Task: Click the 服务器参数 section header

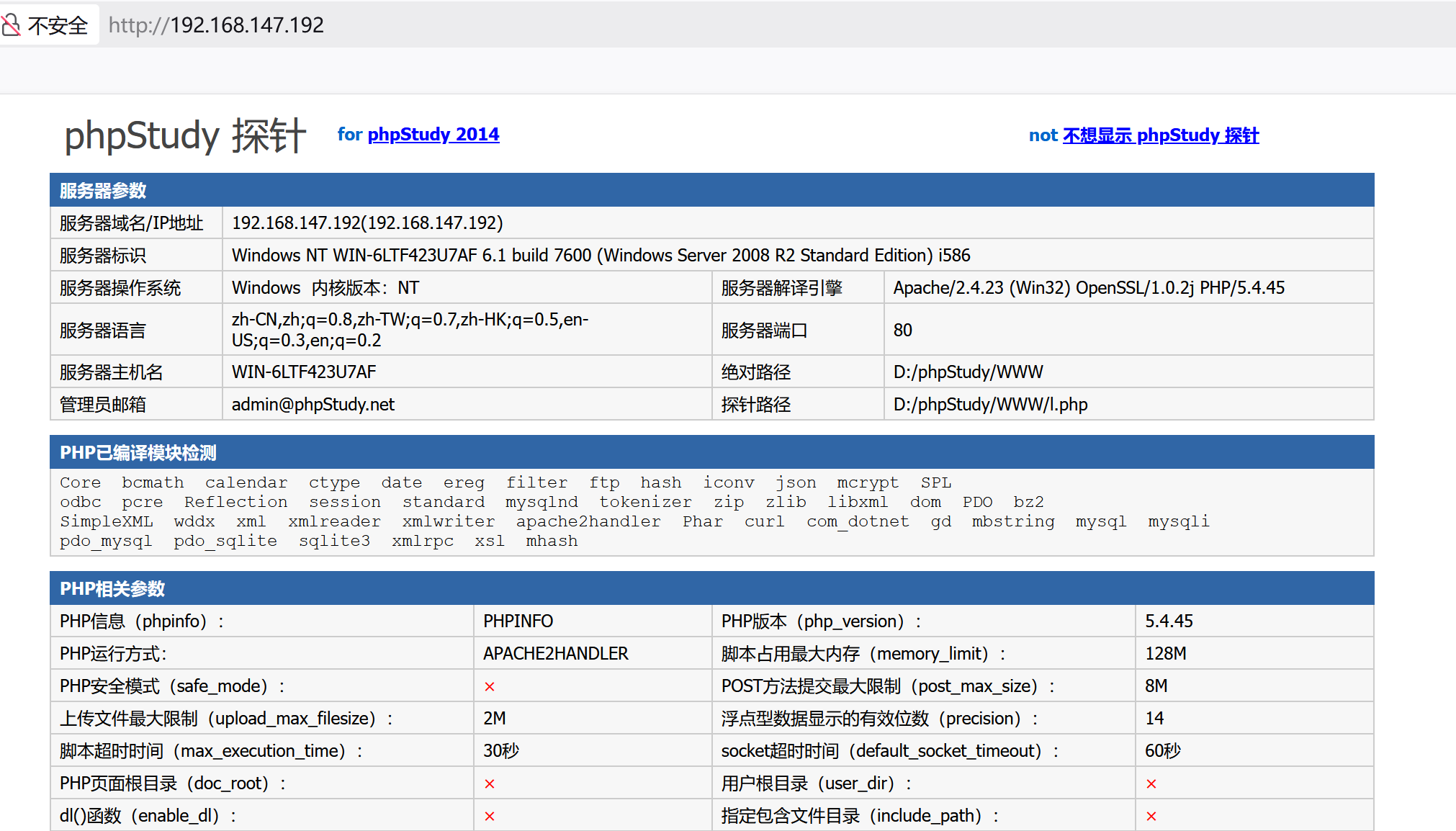Action: coord(102,190)
